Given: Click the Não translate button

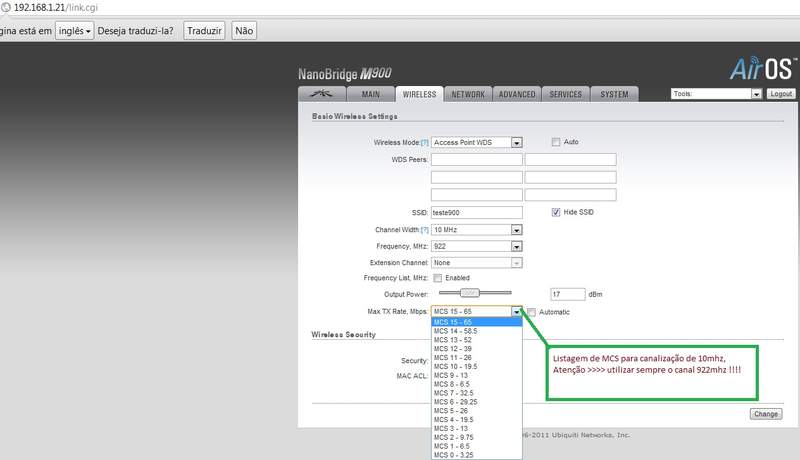Looking at the screenshot, I should (x=244, y=31).
